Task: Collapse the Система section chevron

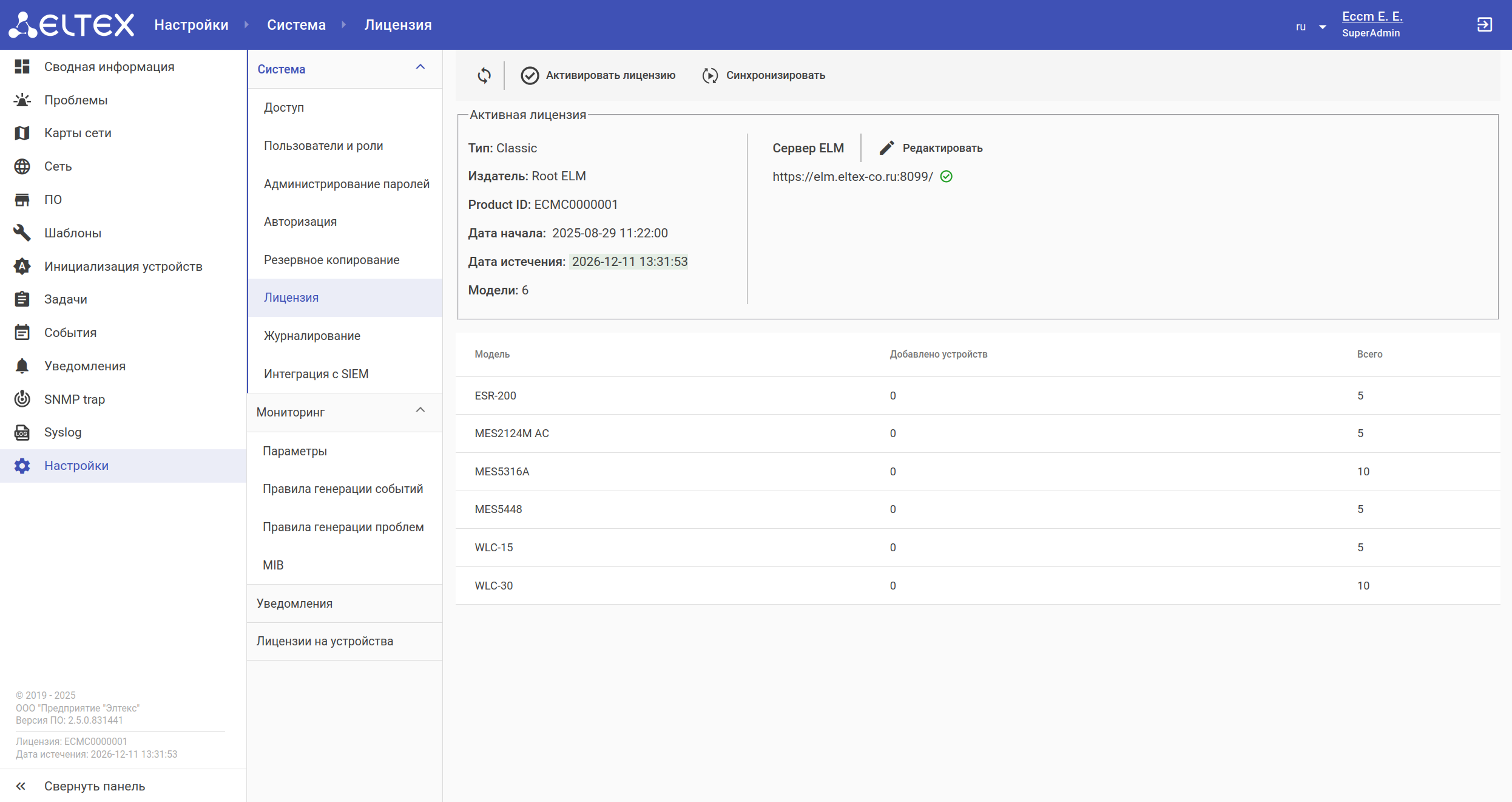Action: [420, 67]
